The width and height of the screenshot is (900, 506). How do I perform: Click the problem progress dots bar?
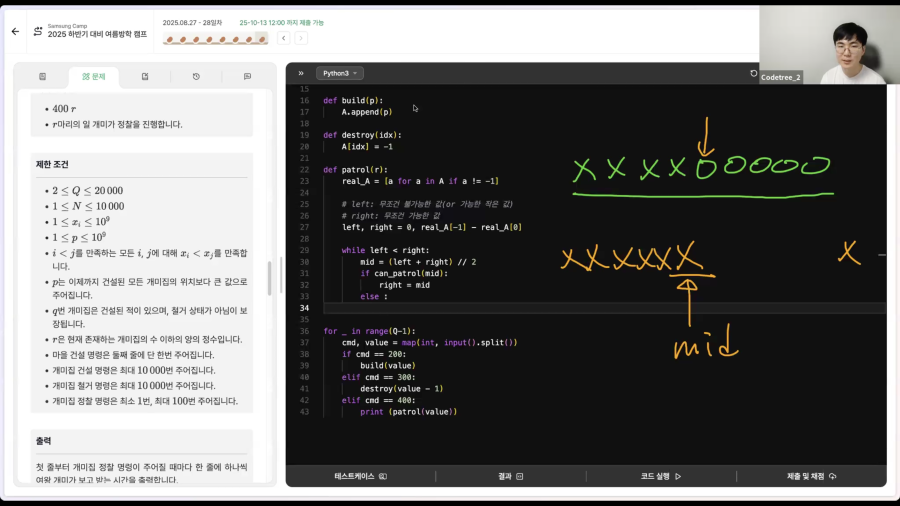click(x=215, y=39)
